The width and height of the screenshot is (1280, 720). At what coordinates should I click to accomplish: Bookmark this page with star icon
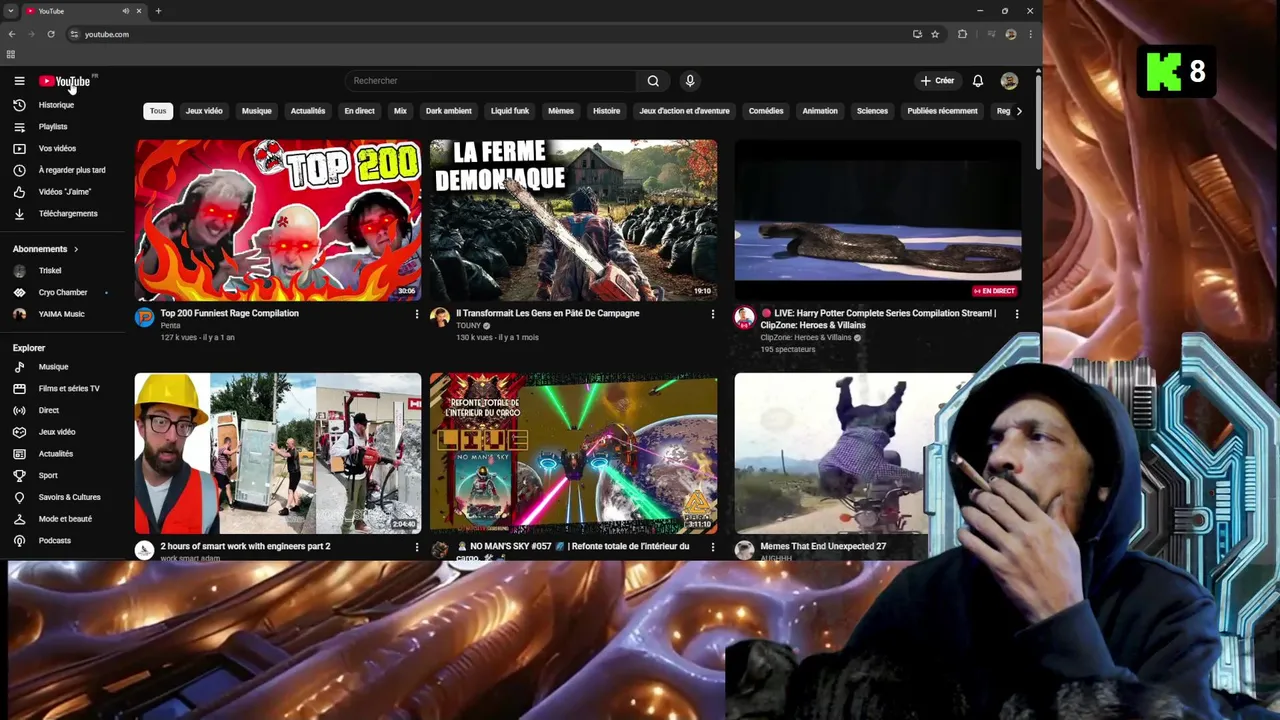[935, 34]
